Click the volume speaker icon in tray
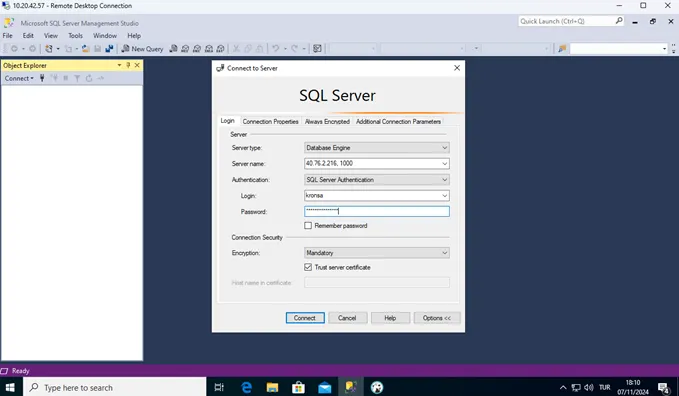Image resolution: width=679 pixels, height=396 pixels. (588, 387)
